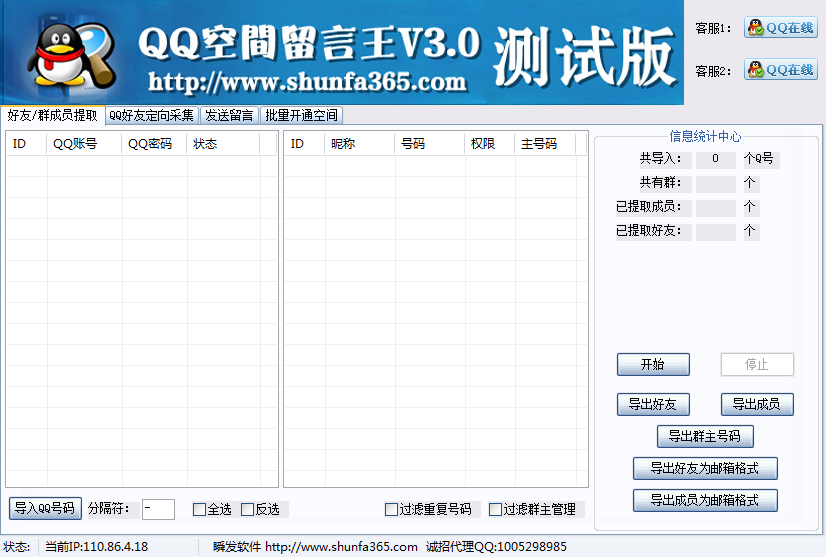This screenshot has height=557, width=826.
Task: Switch to the 好友/群成员提取 tab
Action: pos(53,115)
